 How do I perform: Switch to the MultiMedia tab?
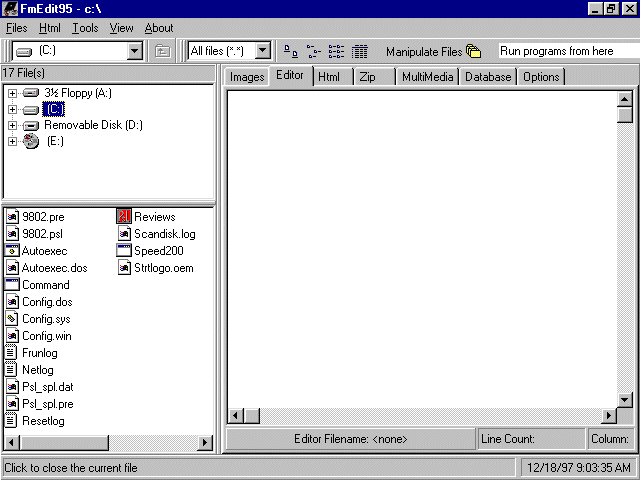427,77
